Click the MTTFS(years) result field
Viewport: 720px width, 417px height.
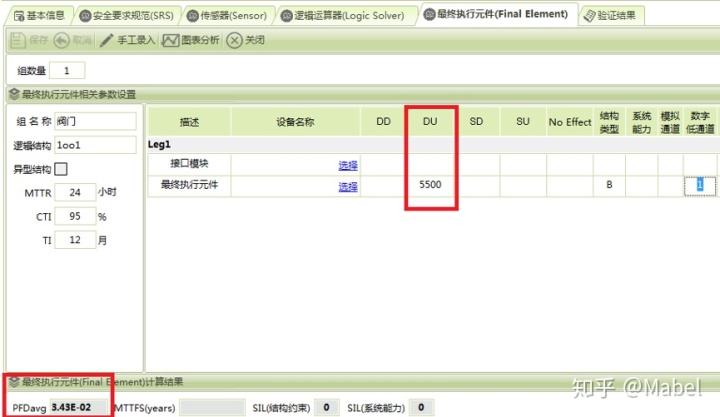coord(212,407)
